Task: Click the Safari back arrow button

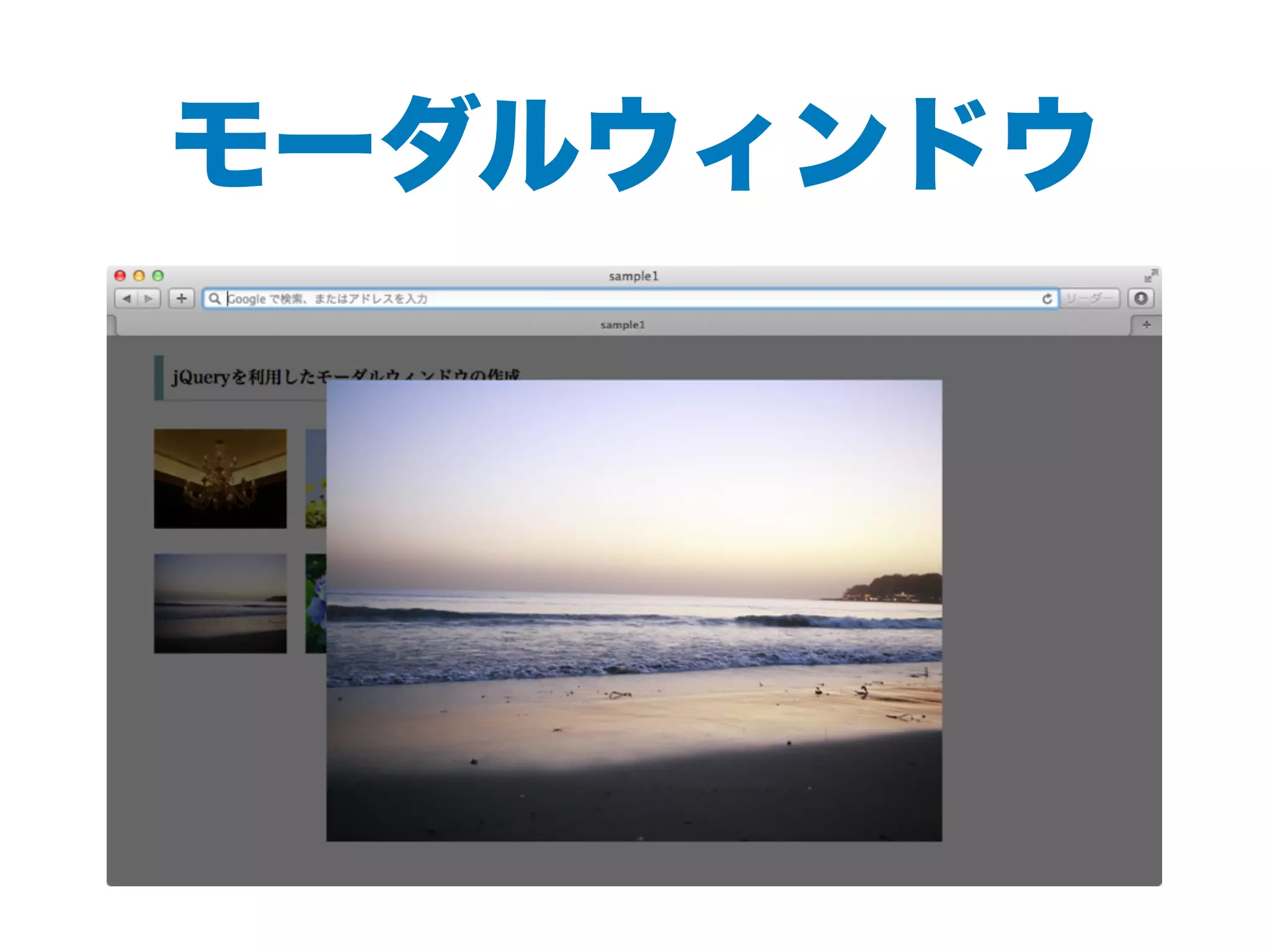Action: coord(127,299)
